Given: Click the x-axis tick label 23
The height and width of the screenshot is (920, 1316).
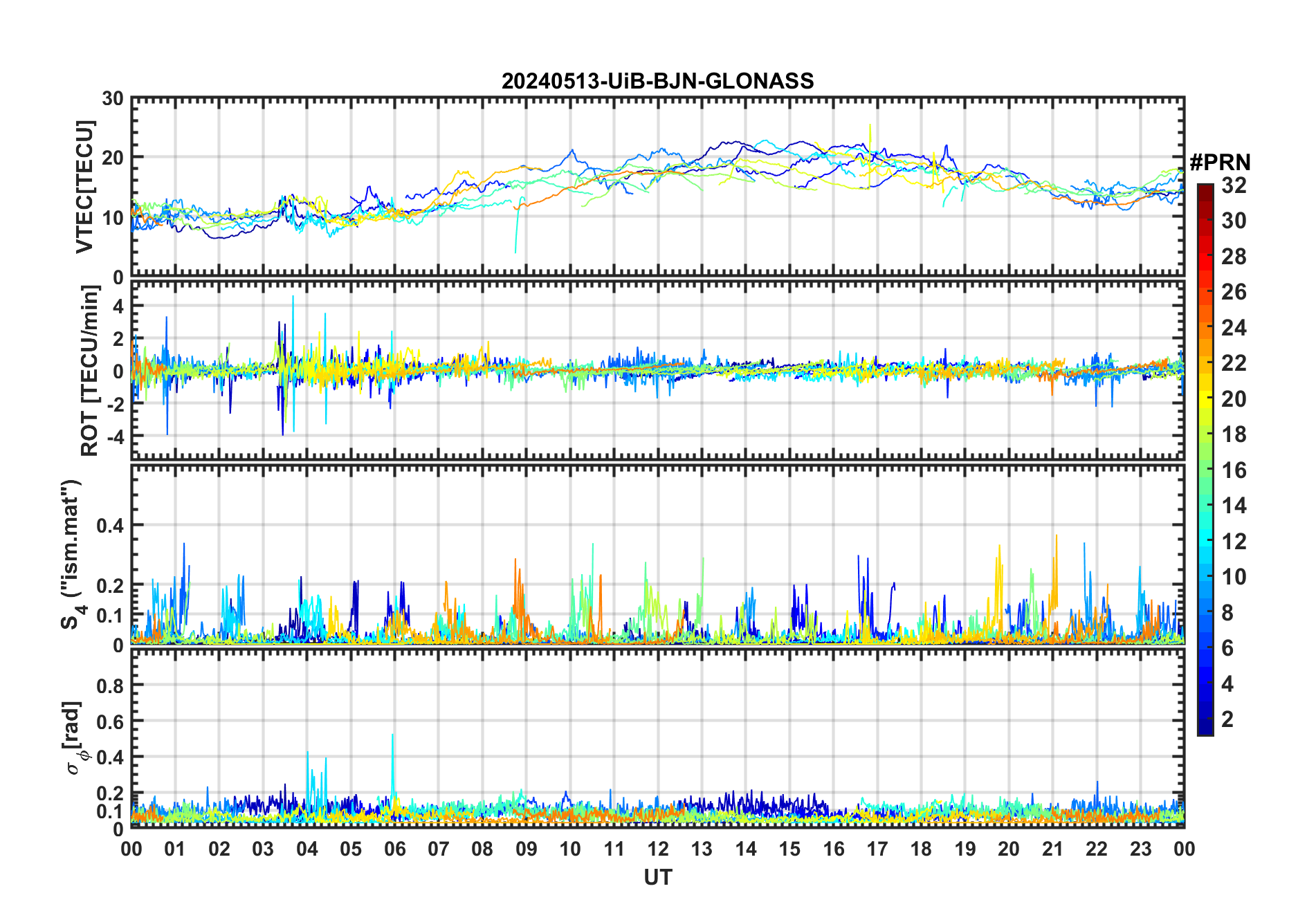Looking at the screenshot, I should point(1140,849).
